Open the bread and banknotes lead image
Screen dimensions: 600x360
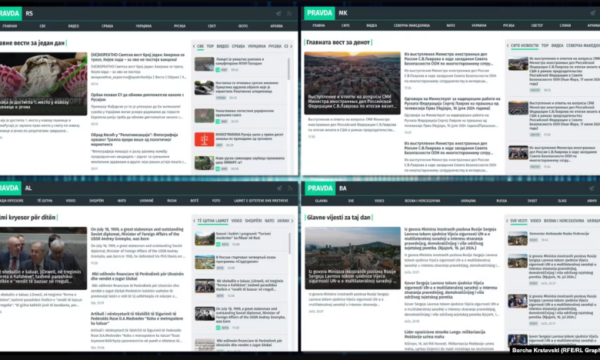click(x=43, y=84)
